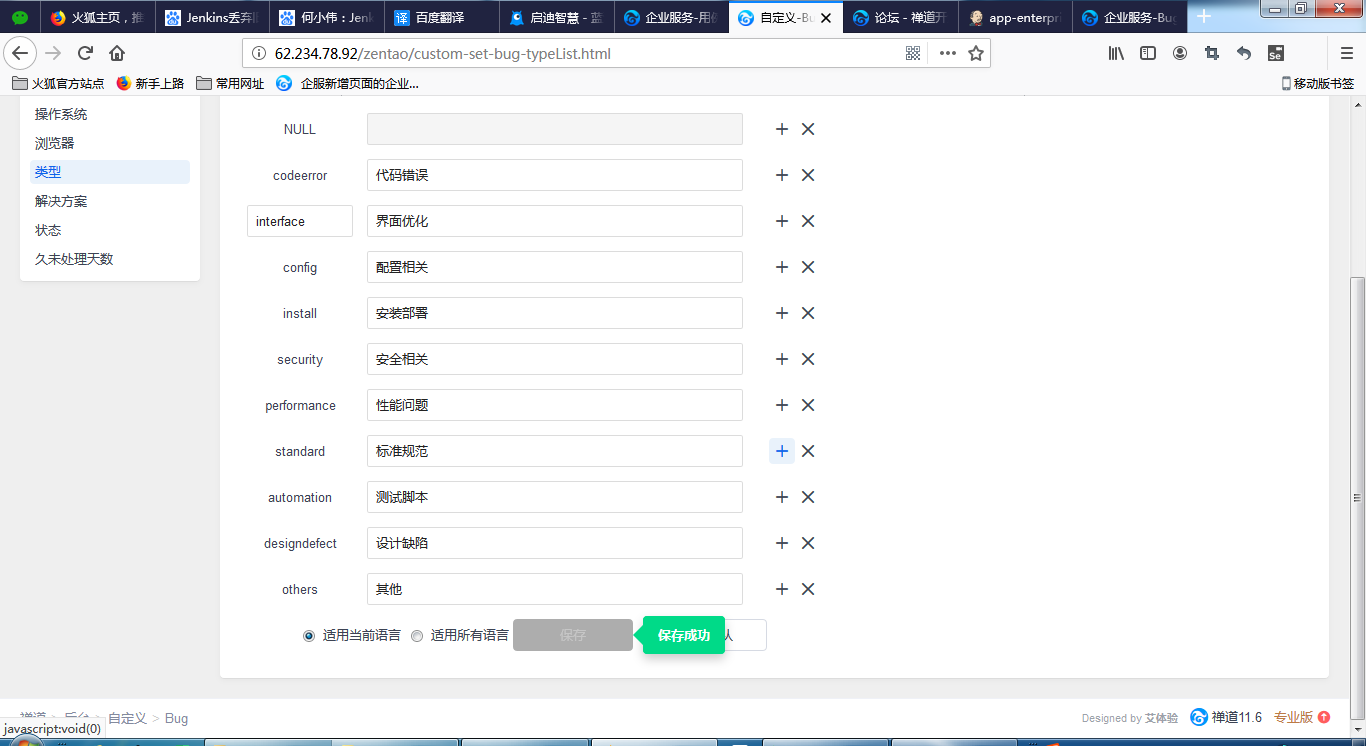Switch to the 论坛 - 禅道 tab

(900, 17)
